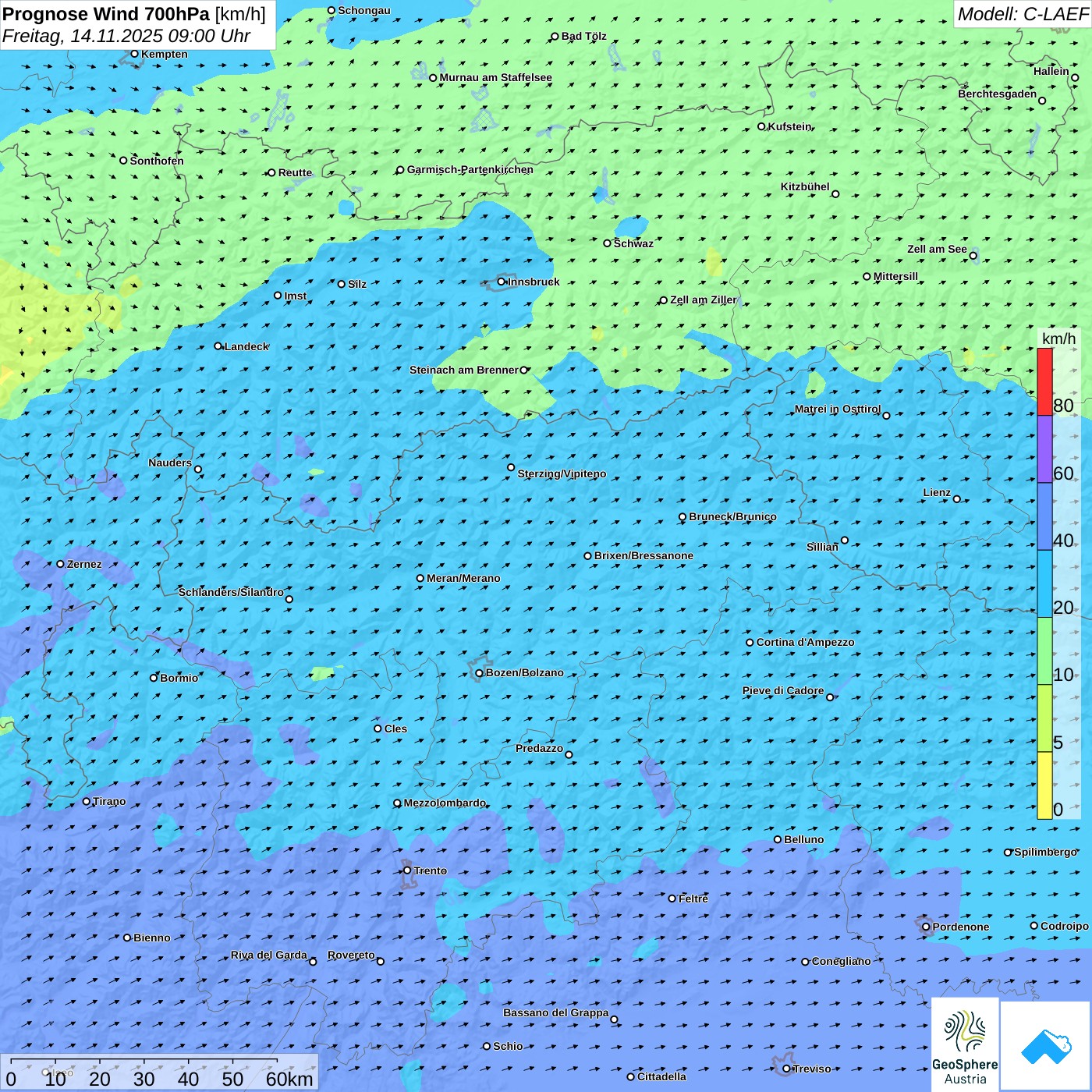The width and height of the screenshot is (1092, 1092).
Task: Click the Schwaz city marker
Action: point(607,243)
